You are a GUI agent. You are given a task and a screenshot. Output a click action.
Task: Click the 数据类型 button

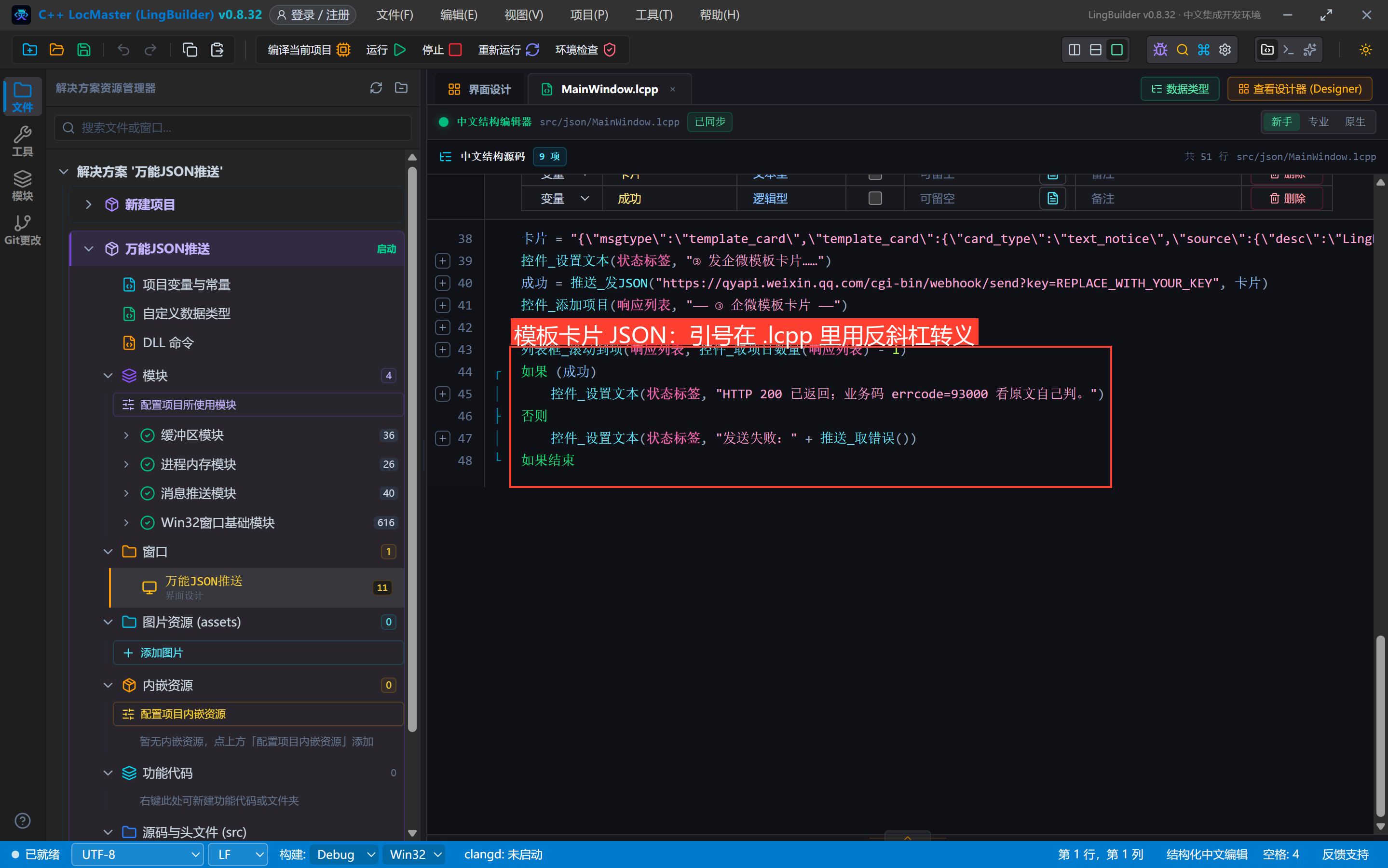point(1180,89)
